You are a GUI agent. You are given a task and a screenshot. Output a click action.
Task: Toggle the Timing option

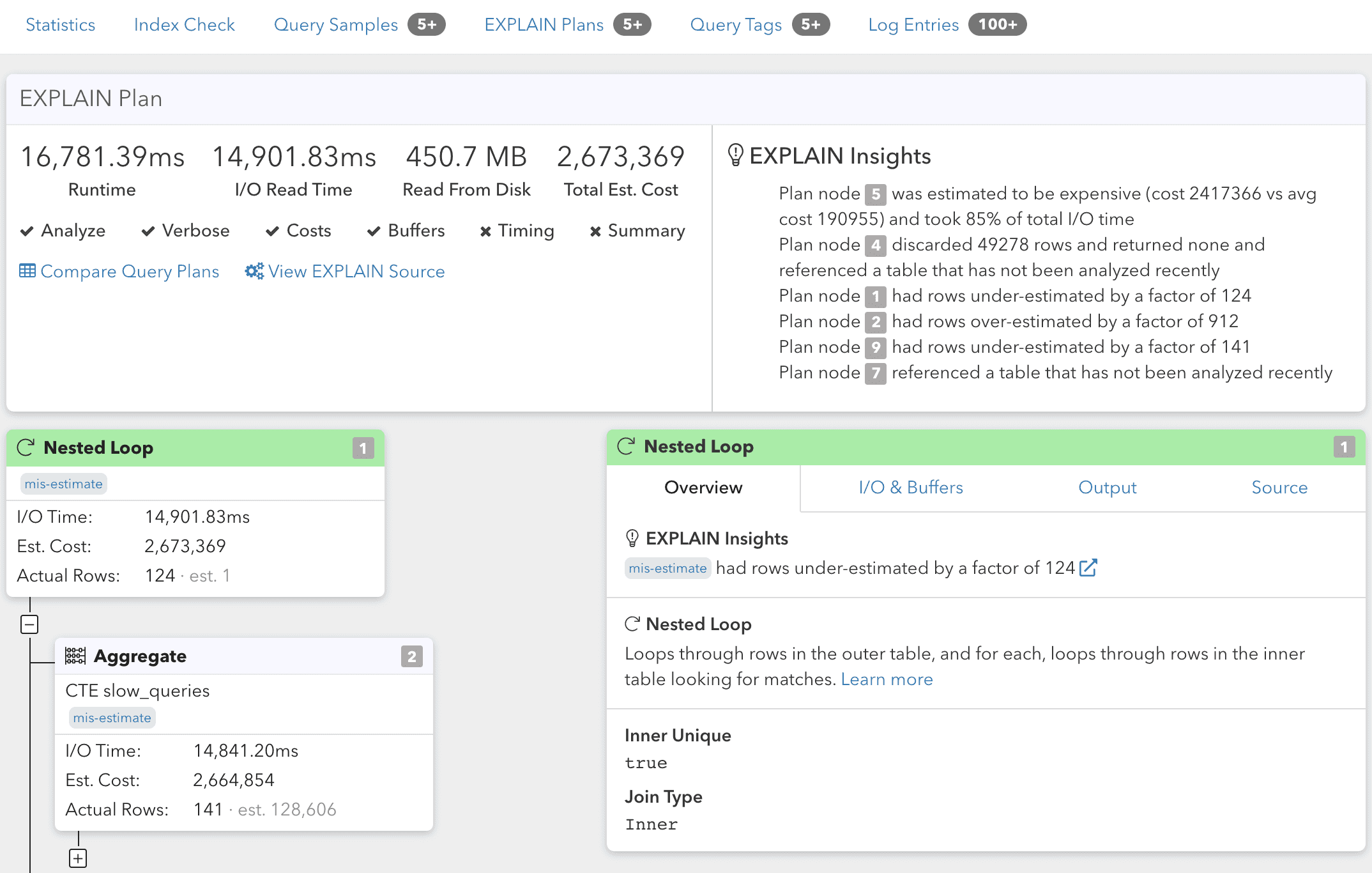517,231
